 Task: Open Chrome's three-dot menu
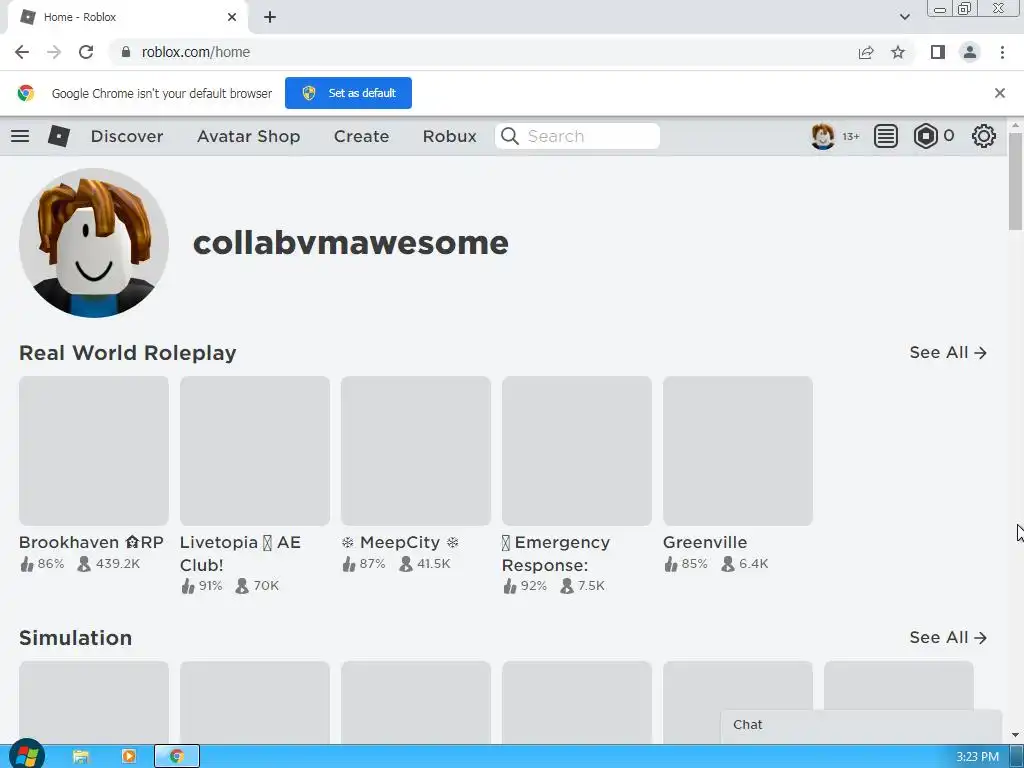(x=1002, y=52)
